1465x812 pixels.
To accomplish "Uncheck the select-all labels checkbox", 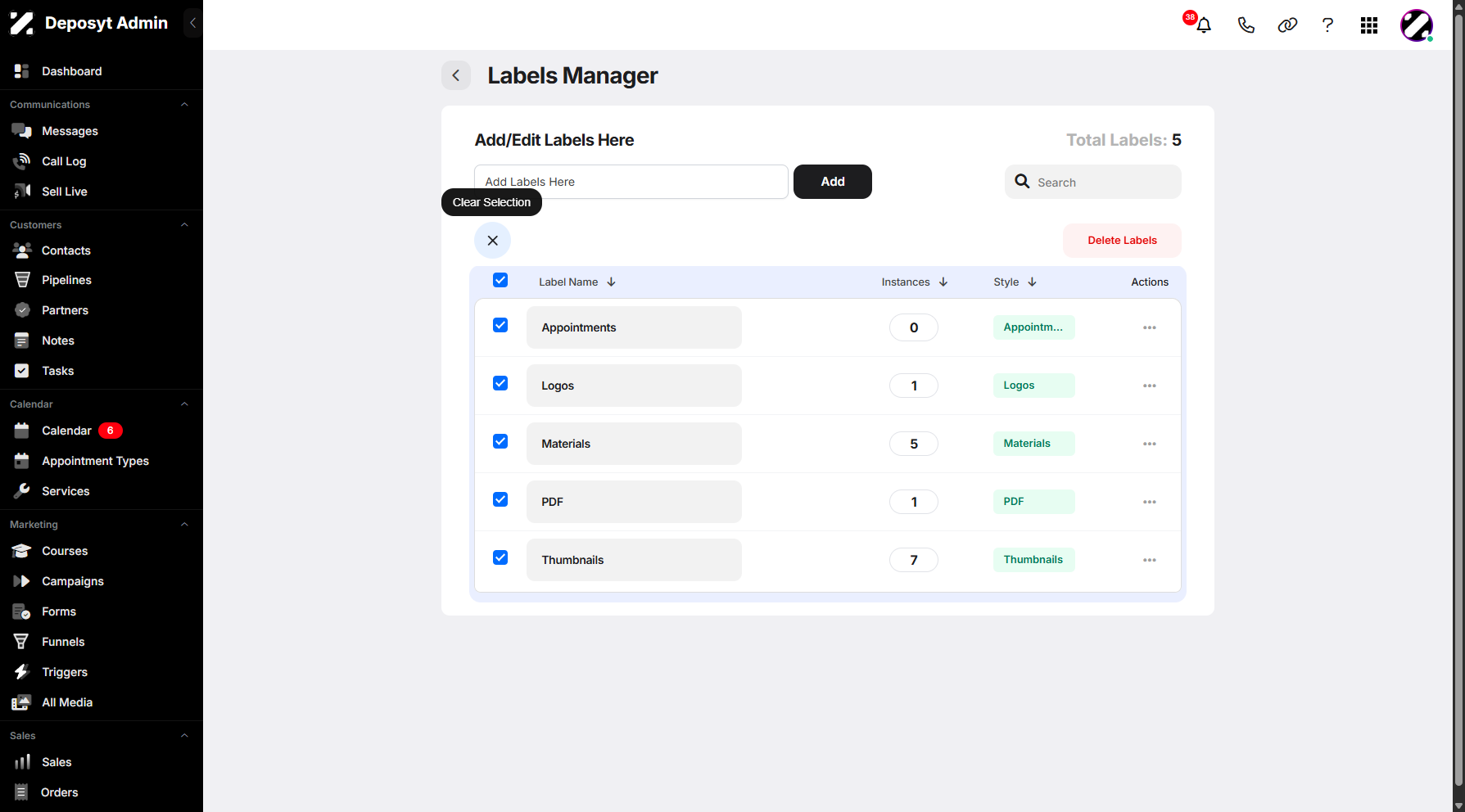I will (x=500, y=280).
